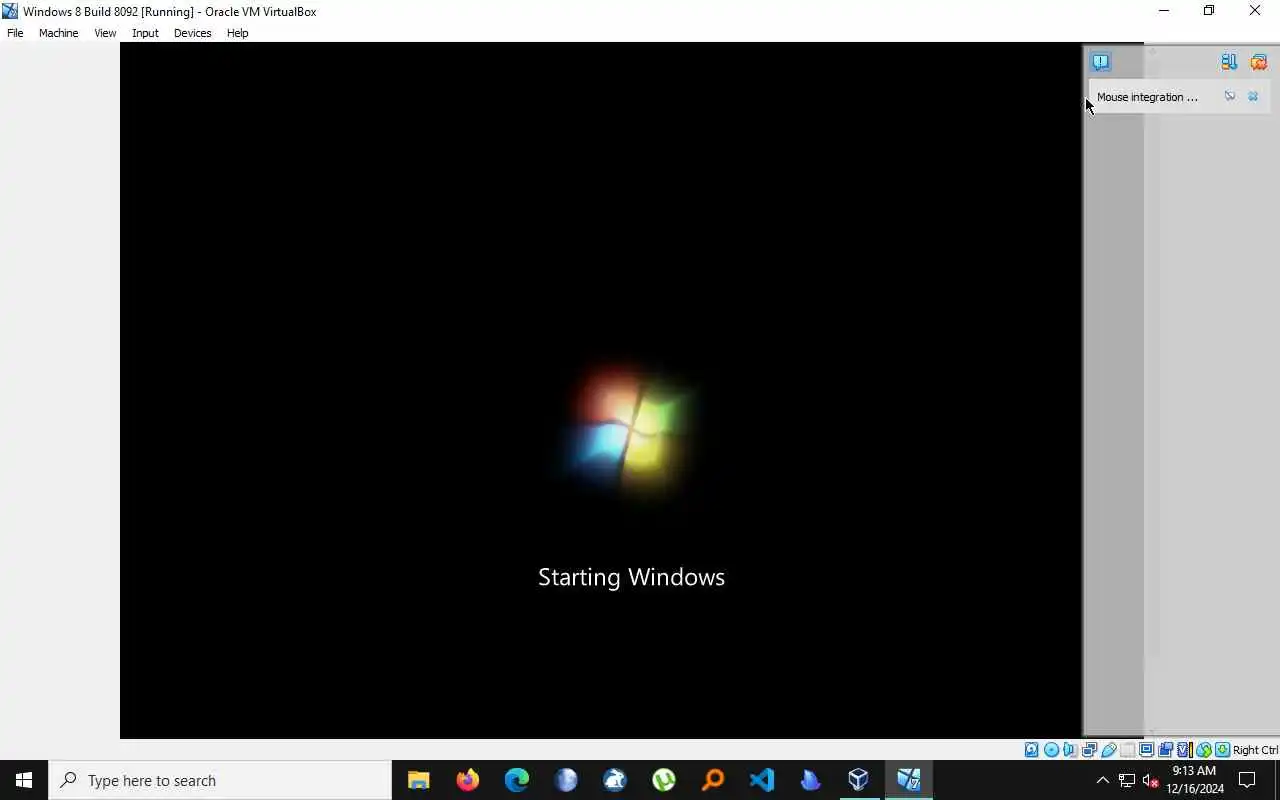
Task: Click the mouse integration status icon
Action: tap(1204, 750)
